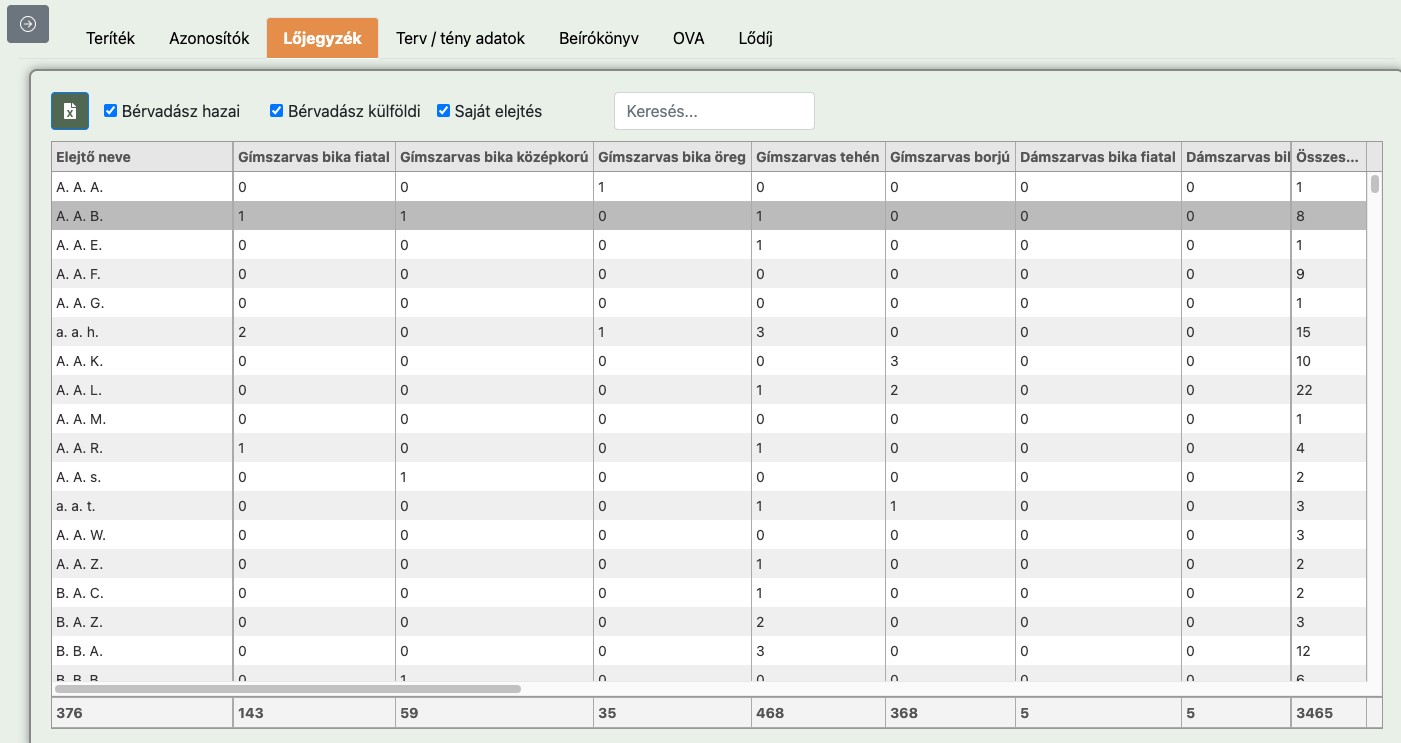This screenshot has height=743, width=1401.
Task: Click the Gímszarvas borjú column header
Action: pyautogui.click(x=949, y=157)
